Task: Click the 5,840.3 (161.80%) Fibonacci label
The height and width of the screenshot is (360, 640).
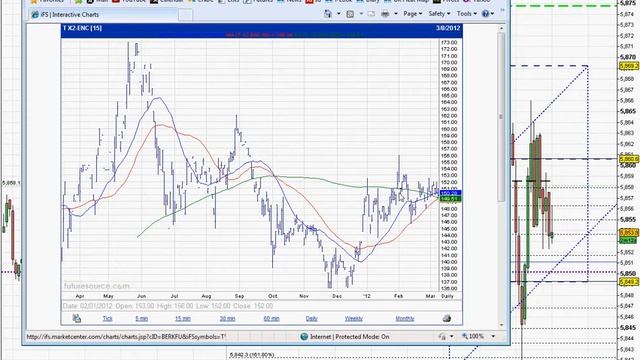Action: pos(252,355)
